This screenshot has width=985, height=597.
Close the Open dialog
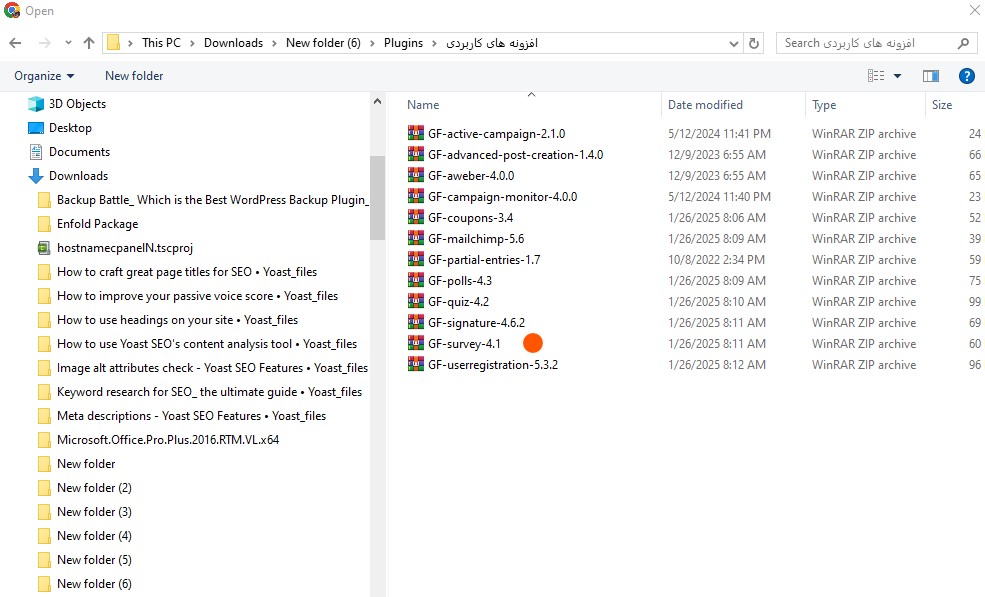974,10
